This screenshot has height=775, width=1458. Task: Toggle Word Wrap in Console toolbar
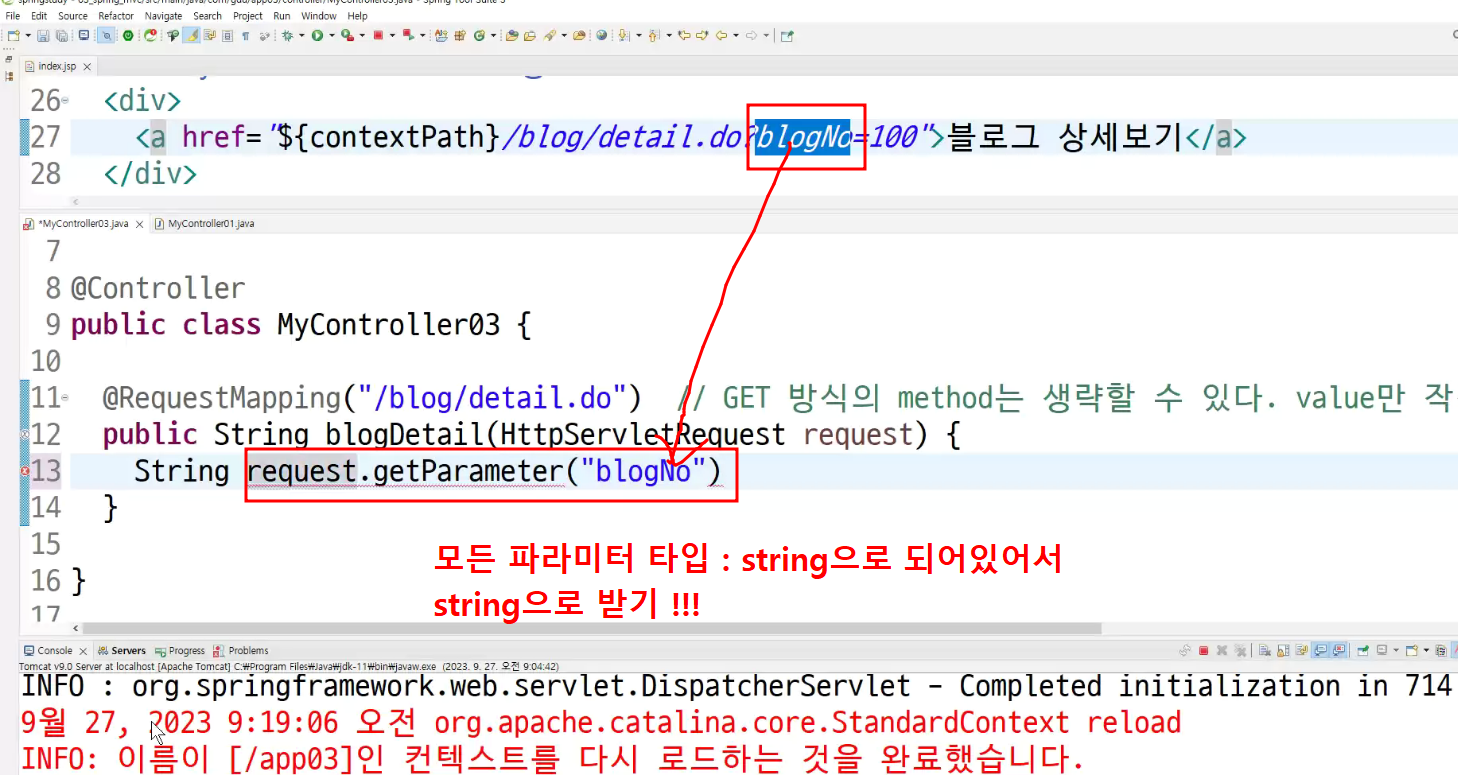(x=1301, y=650)
